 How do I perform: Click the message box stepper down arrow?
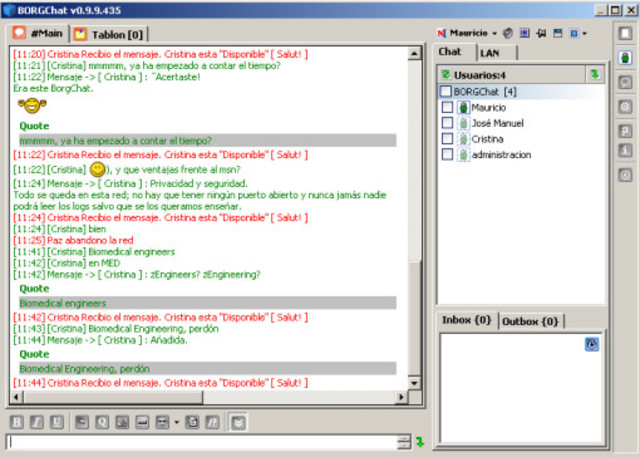404,446
